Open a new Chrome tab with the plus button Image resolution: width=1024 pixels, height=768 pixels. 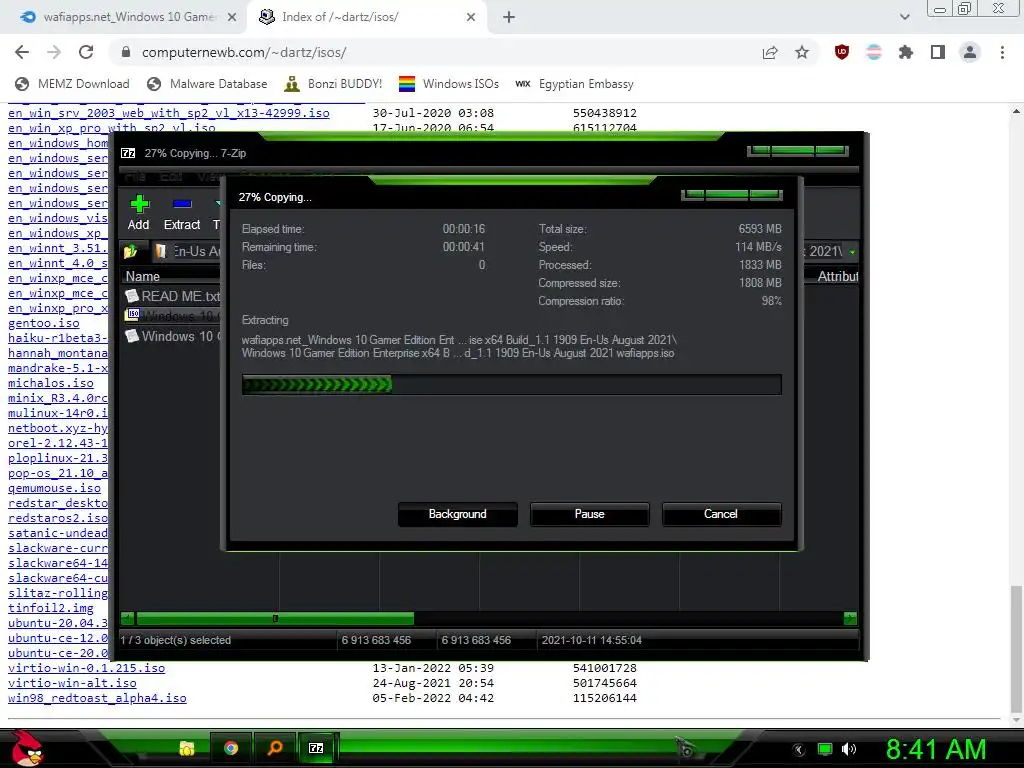[x=509, y=17]
